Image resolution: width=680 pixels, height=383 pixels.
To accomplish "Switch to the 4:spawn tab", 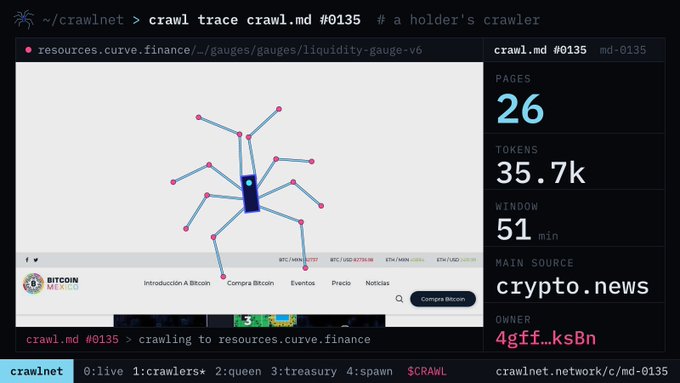I will point(369,371).
